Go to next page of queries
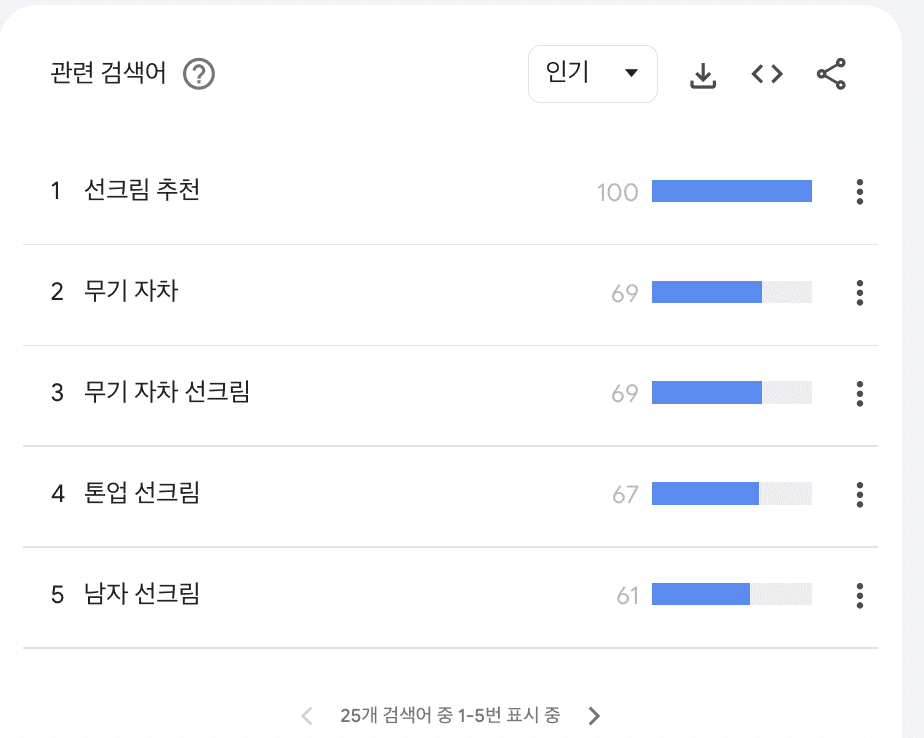This screenshot has width=924, height=738. point(594,716)
